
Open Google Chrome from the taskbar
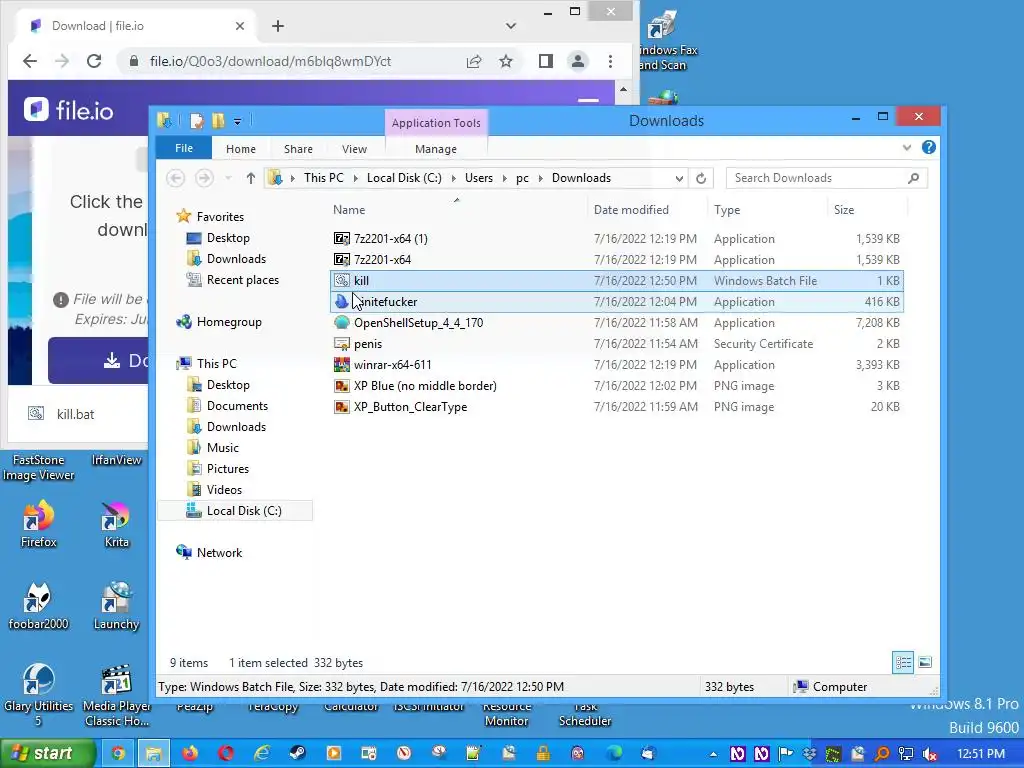point(118,754)
